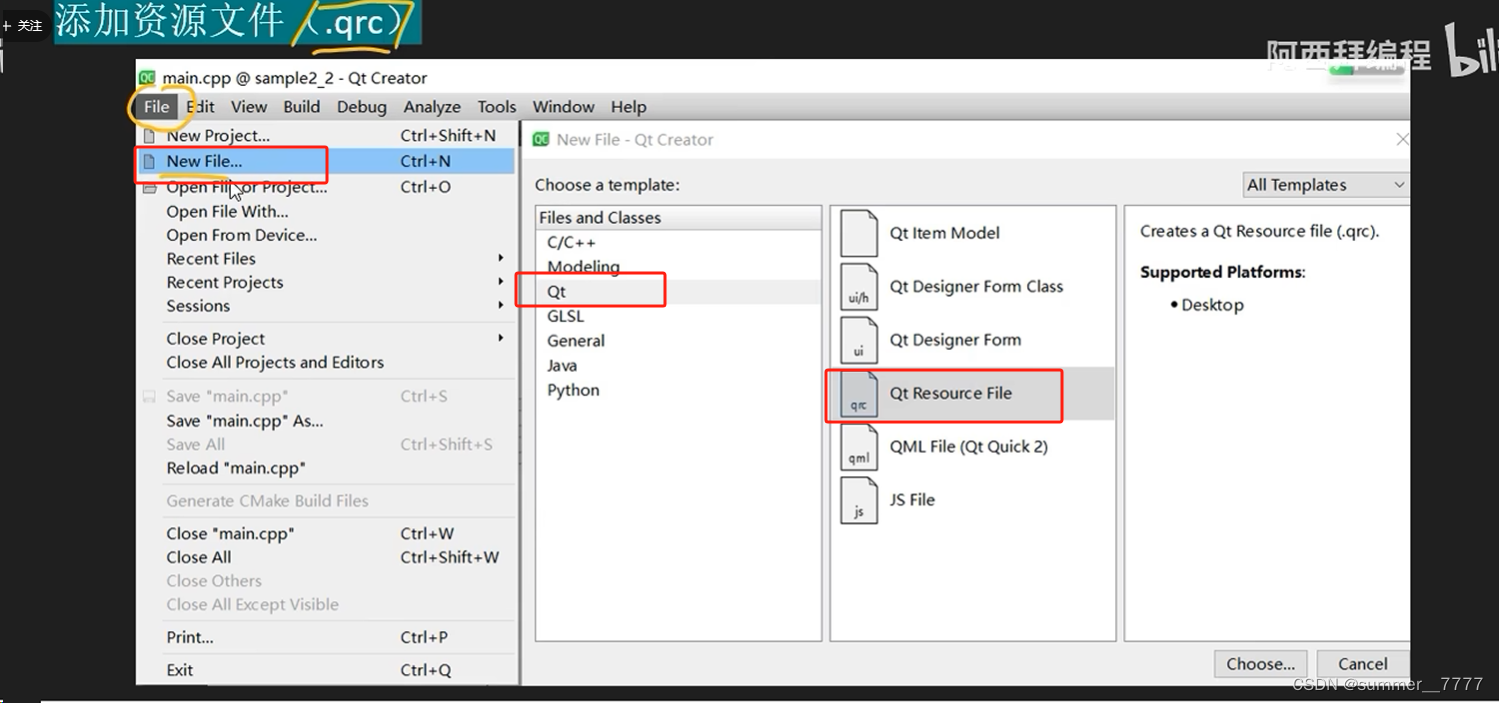
Task: Select Open From Device... entry
Action: [x=326, y=235]
